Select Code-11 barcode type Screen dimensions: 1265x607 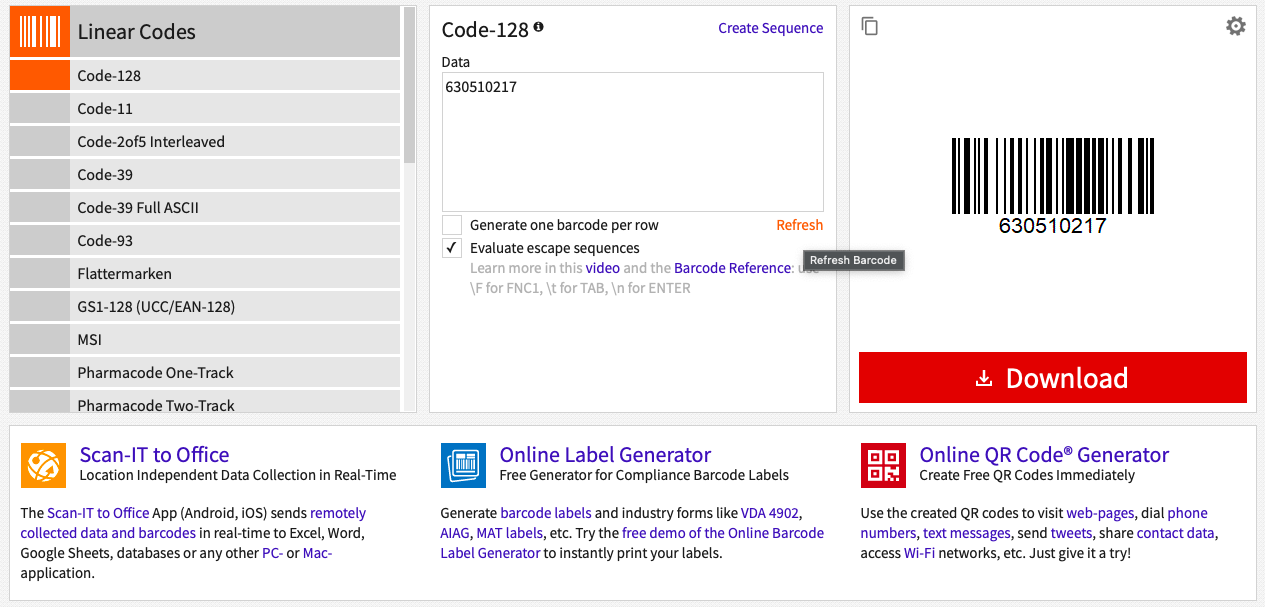click(205, 109)
